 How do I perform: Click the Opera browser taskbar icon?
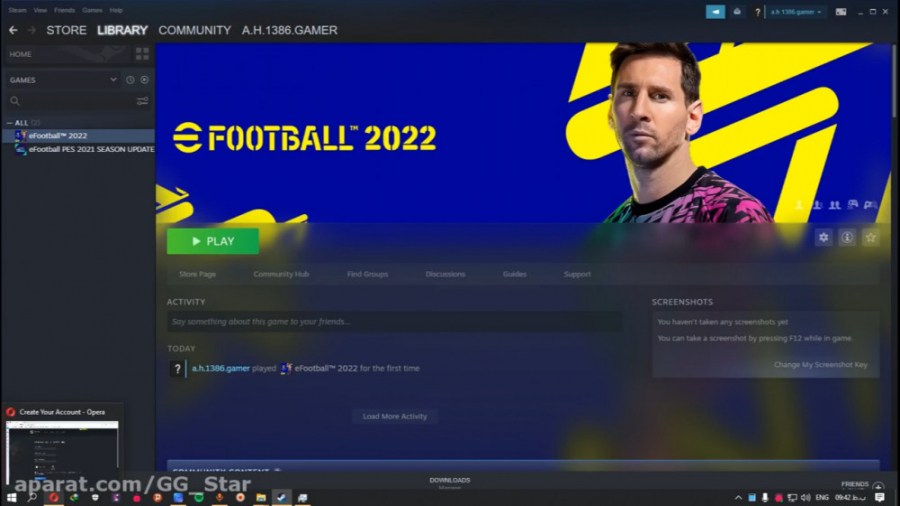(x=53, y=498)
